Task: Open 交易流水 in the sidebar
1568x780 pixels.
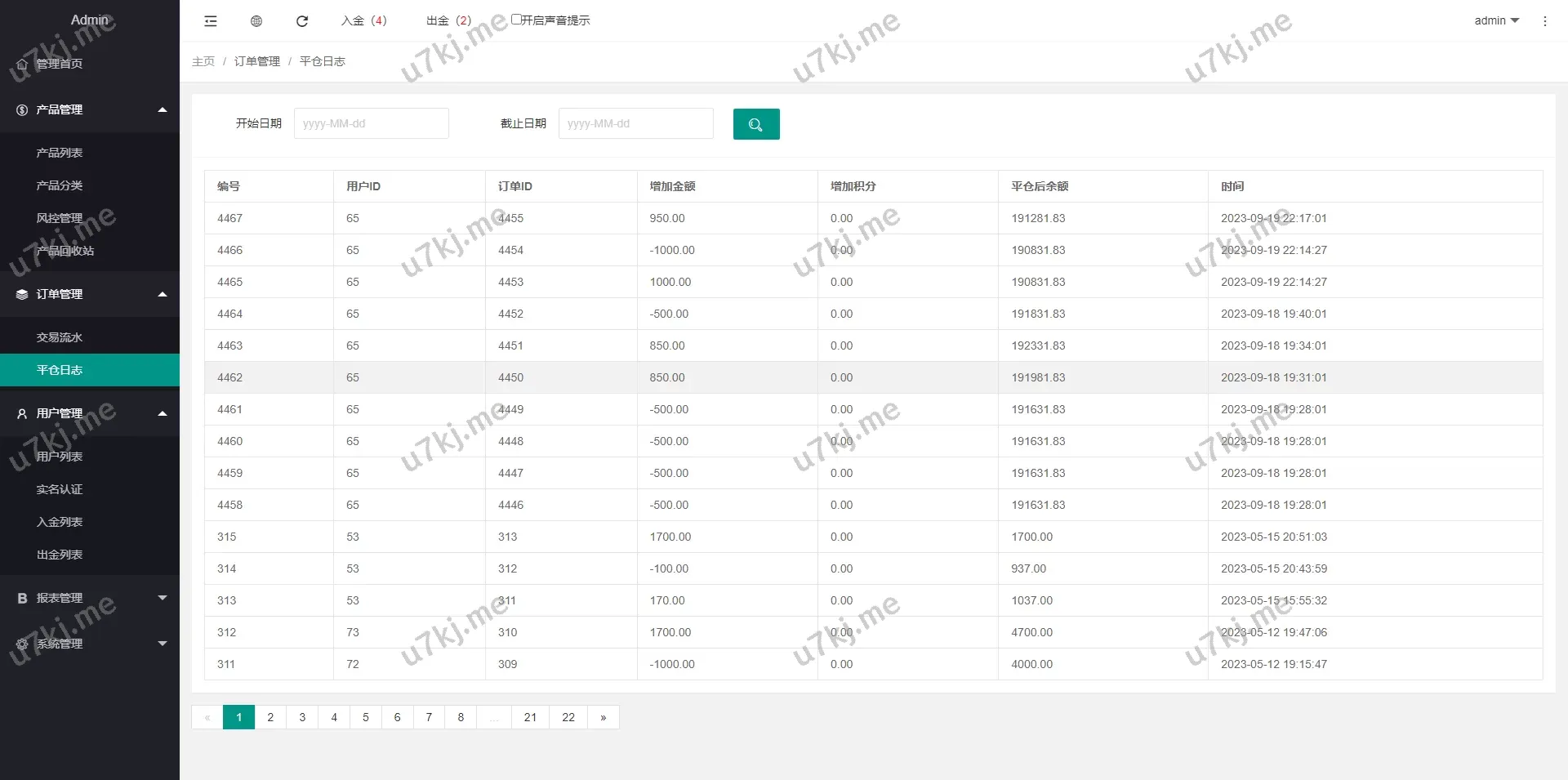Action: click(60, 337)
